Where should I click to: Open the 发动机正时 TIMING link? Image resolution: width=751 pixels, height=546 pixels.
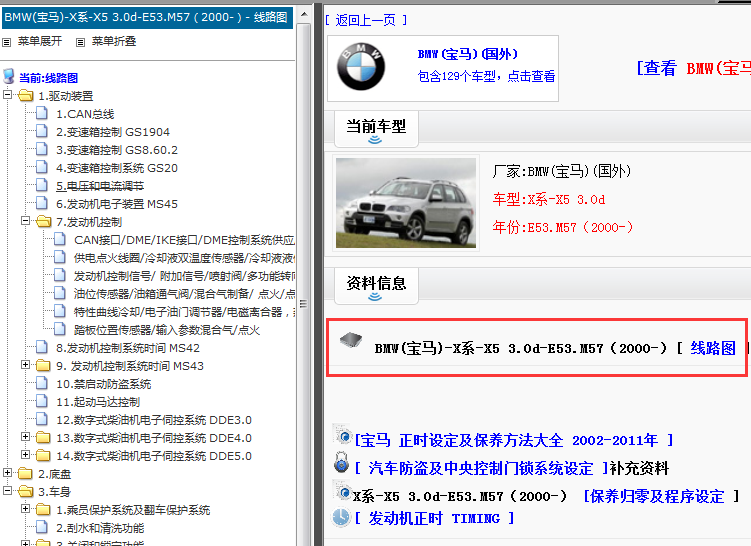pos(434,518)
